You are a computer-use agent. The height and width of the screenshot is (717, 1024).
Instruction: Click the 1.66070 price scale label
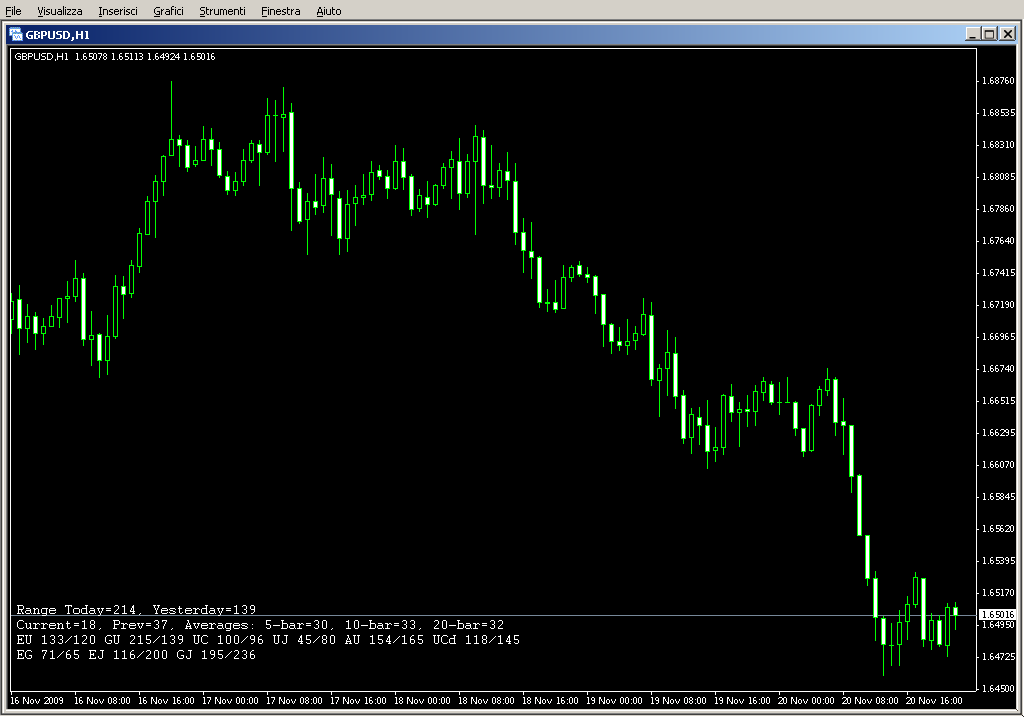(999, 465)
